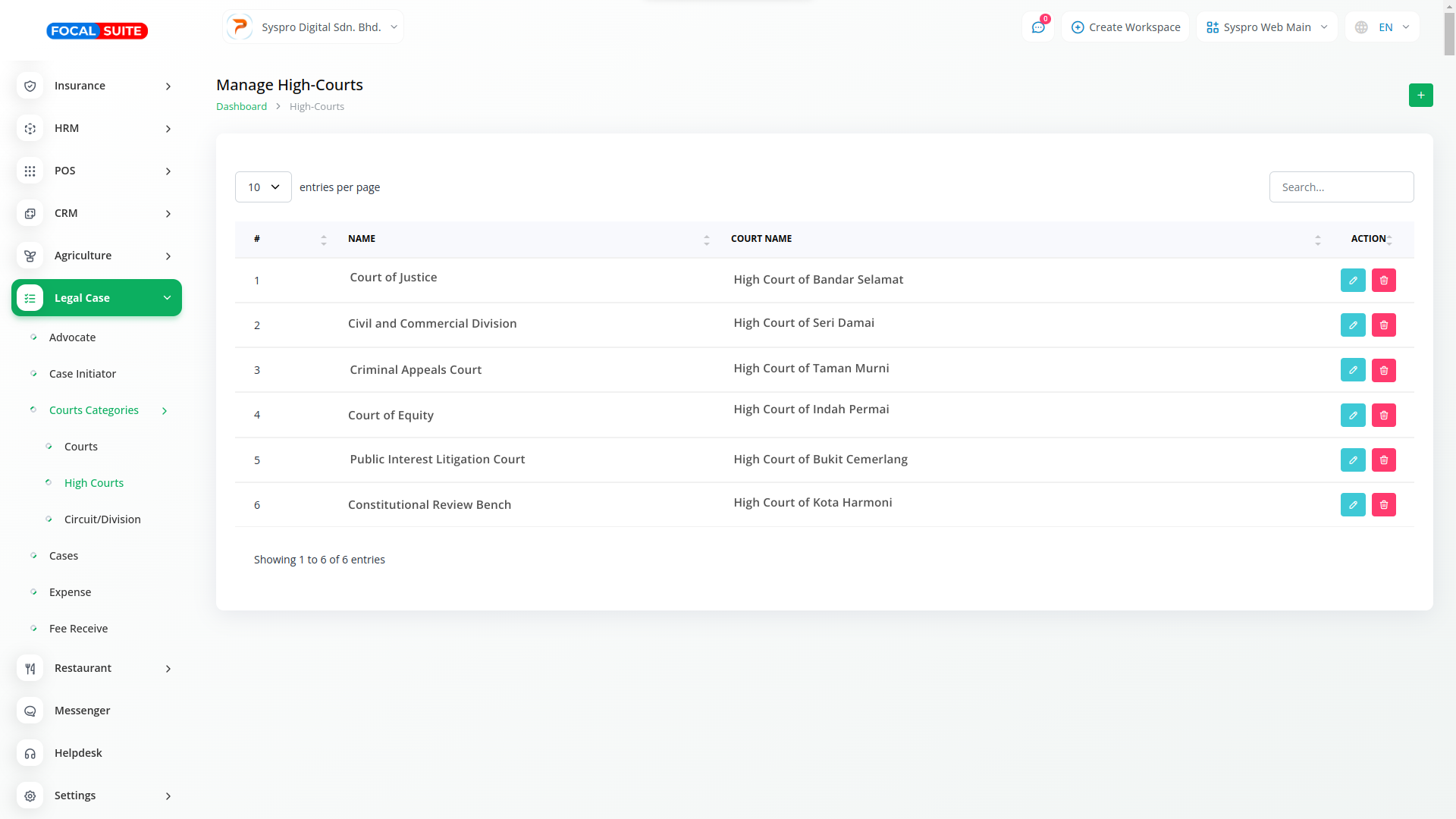Delete the Constitutional Review Bench entry
Viewport: 1456px width, 819px height.
coord(1383,505)
